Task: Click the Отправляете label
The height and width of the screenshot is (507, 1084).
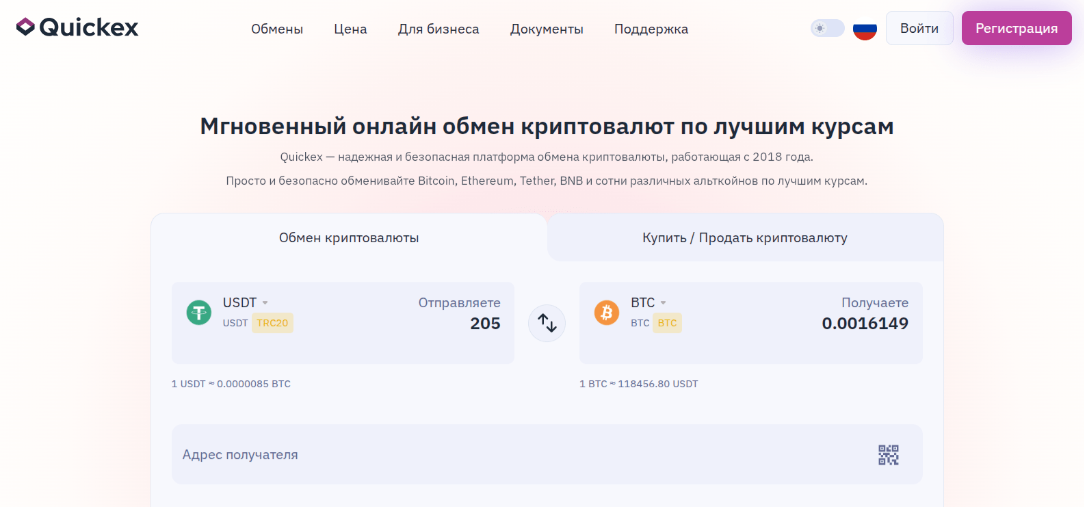Action: [459, 303]
